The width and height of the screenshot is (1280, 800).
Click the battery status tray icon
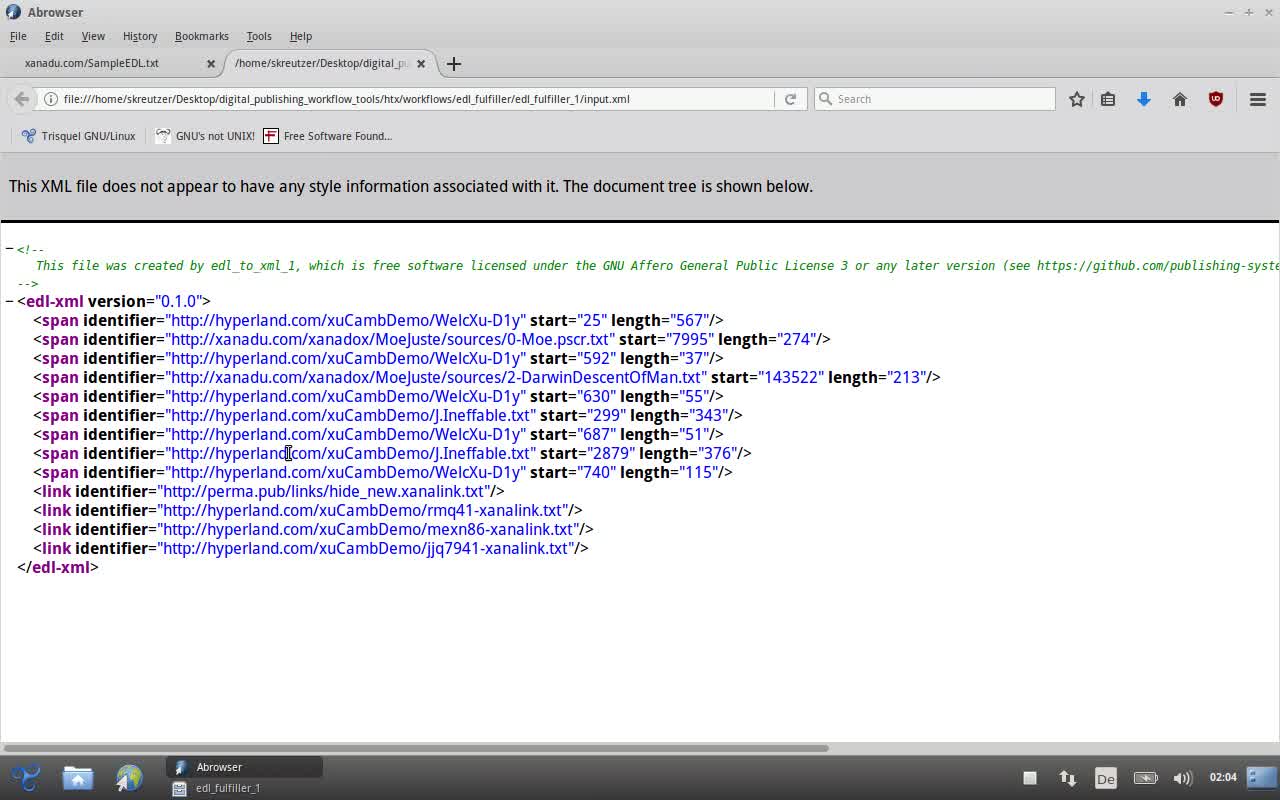1145,777
